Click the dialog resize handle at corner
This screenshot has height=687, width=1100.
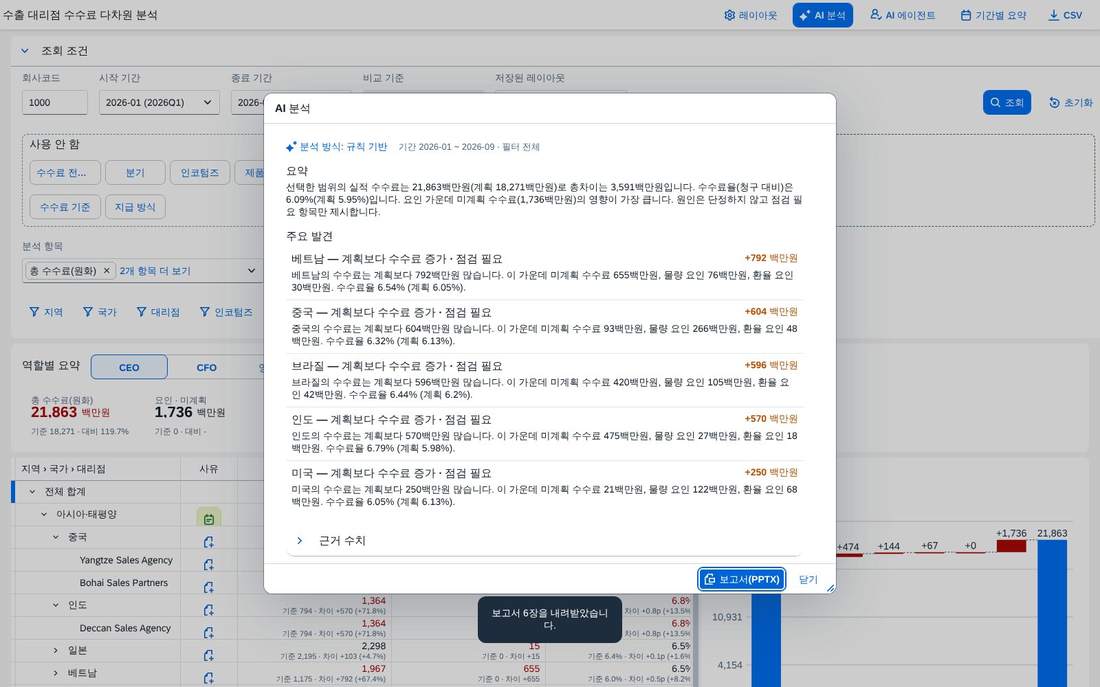(831, 588)
